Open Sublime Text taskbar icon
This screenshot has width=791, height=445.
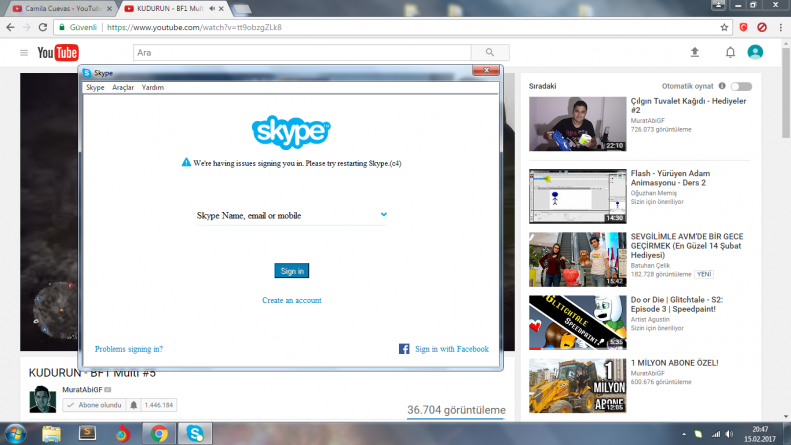(87, 433)
